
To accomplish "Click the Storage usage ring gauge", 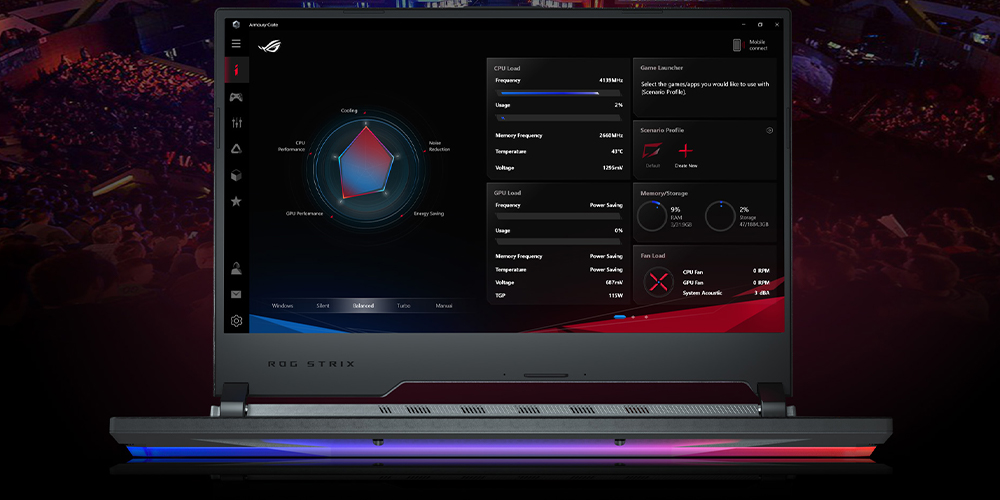I will (720, 216).
